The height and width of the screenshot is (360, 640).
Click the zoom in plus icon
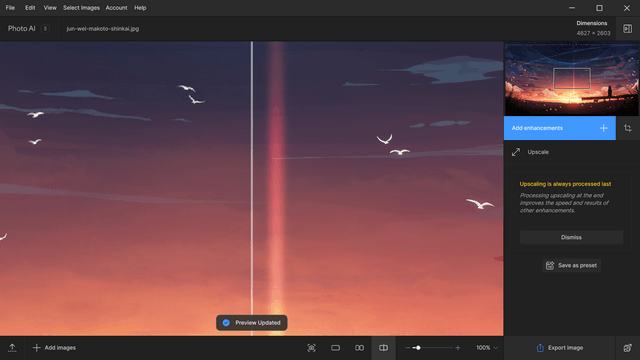pyautogui.click(x=458, y=348)
